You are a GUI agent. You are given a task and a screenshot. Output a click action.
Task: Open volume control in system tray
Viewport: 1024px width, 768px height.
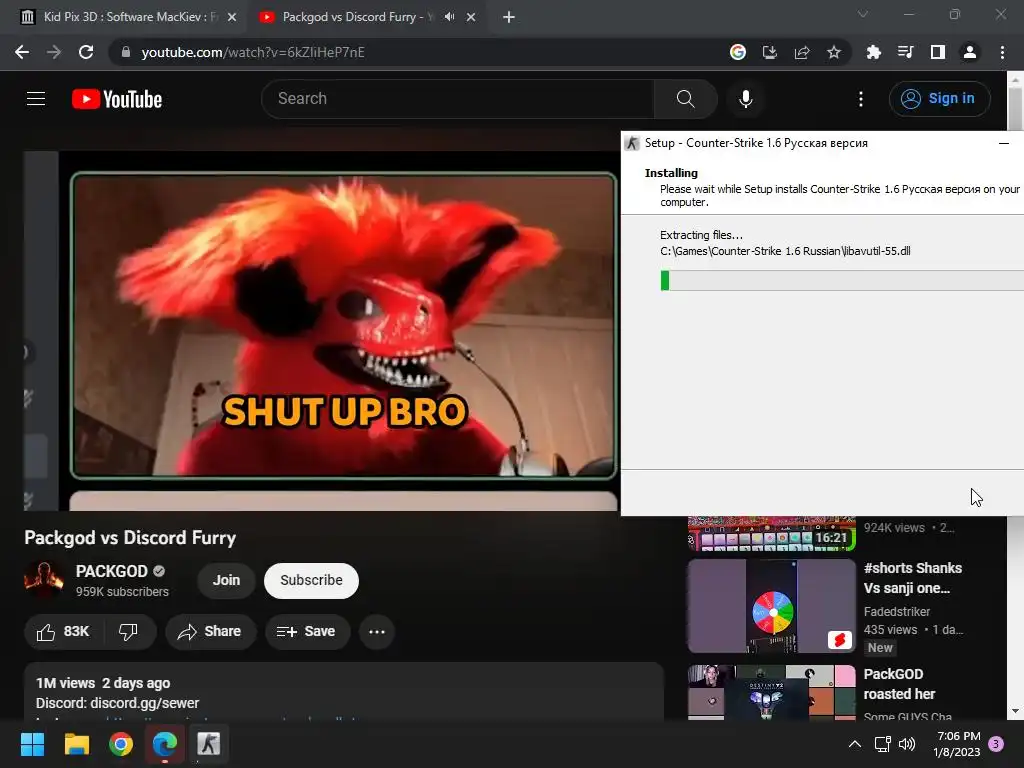pyautogui.click(x=907, y=744)
